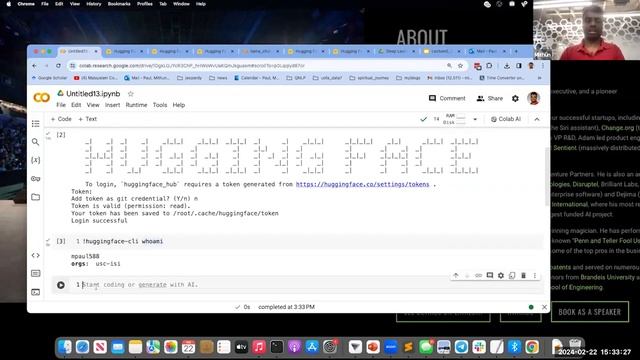Open the news bookmarks folder
The height and width of the screenshot is (360, 640).
point(218,78)
